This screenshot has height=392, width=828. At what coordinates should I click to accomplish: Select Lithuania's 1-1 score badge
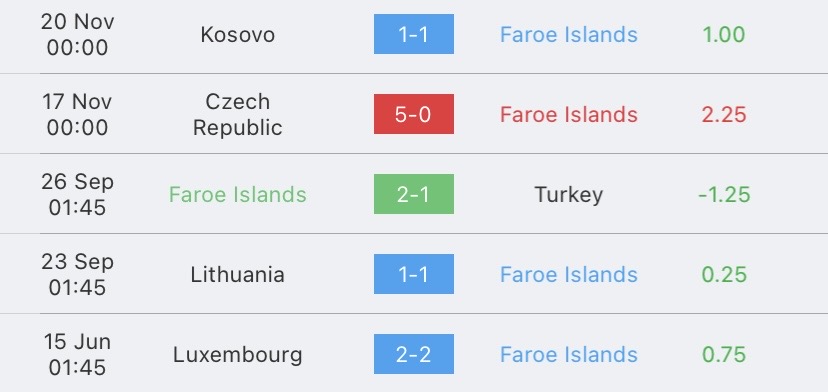tap(413, 274)
